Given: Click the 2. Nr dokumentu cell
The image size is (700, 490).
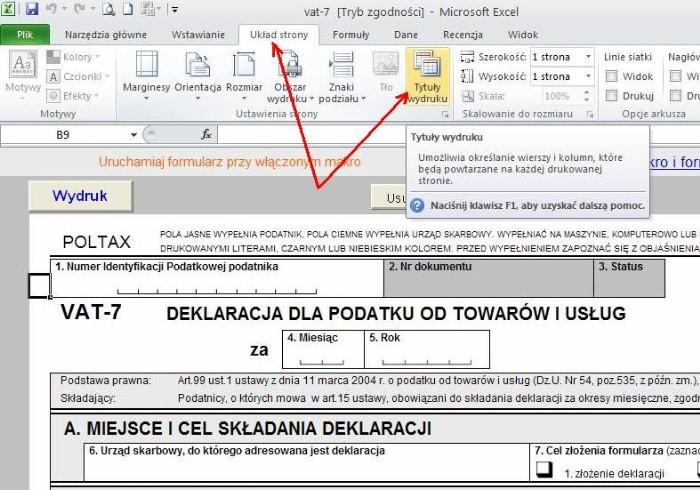Looking at the screenshot, I should coord(488,278).
